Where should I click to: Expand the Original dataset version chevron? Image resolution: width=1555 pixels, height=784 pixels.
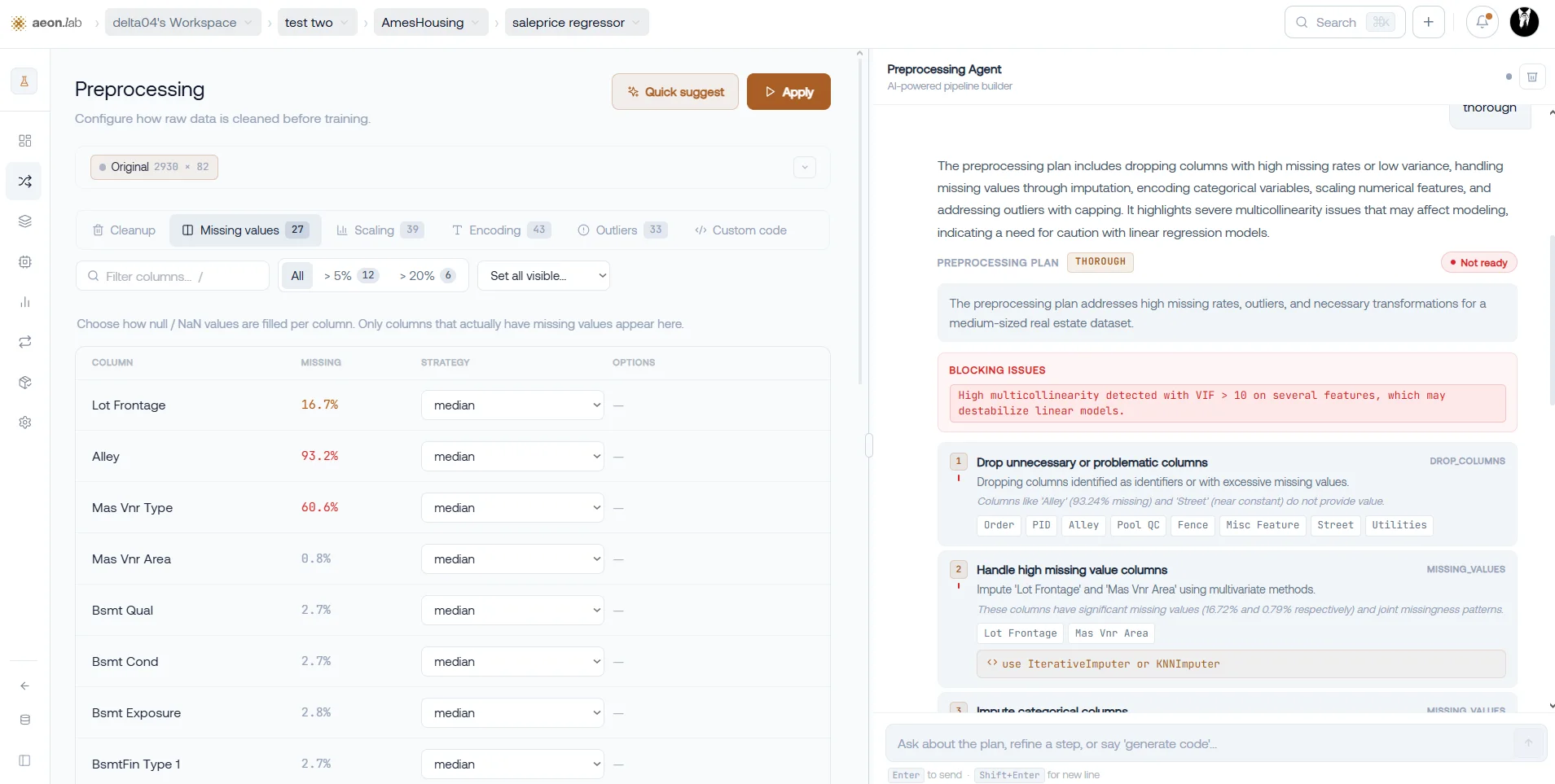pos(805,167)
